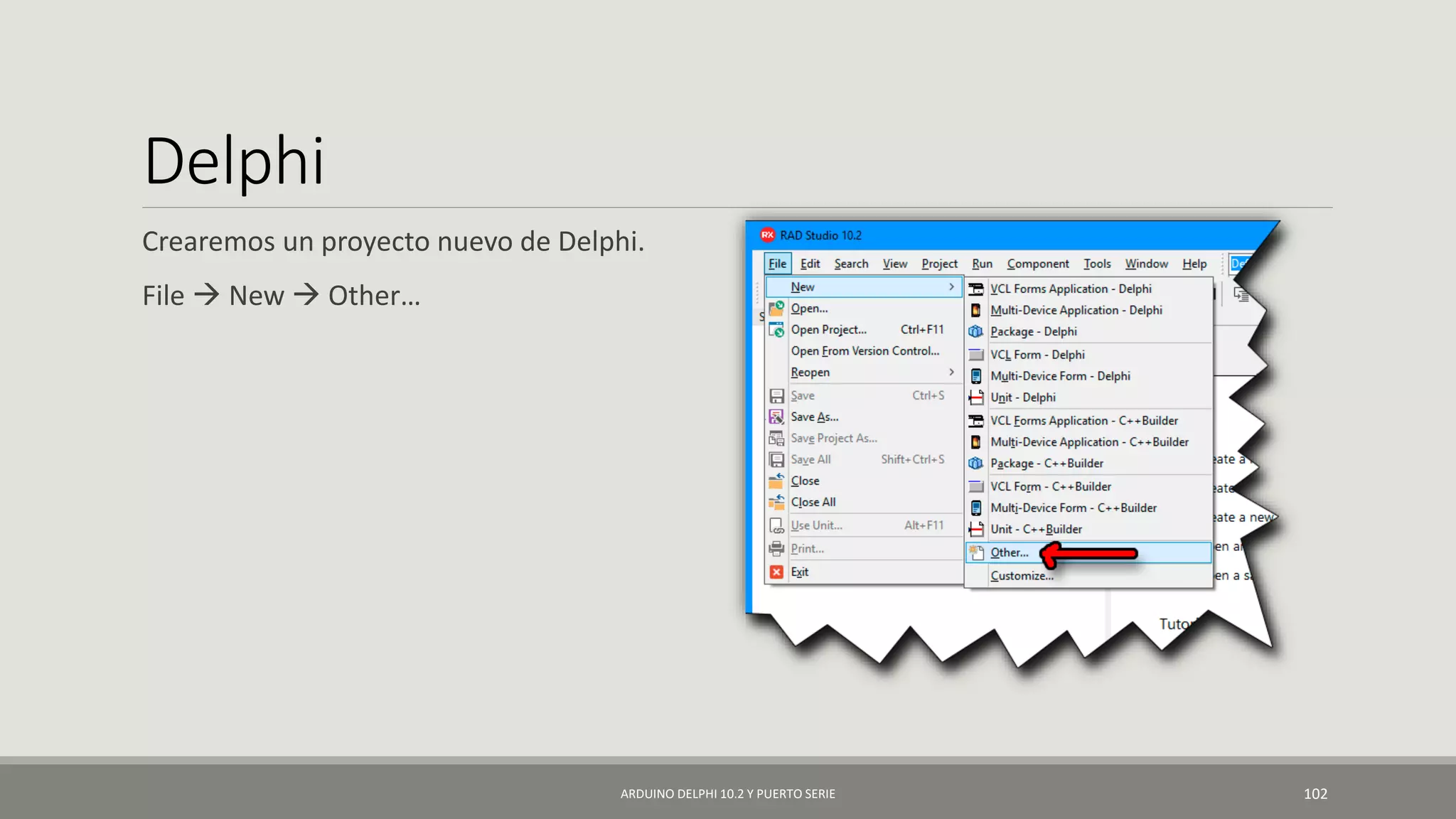
Task: Open the Run menu
Action: [982, 264]
